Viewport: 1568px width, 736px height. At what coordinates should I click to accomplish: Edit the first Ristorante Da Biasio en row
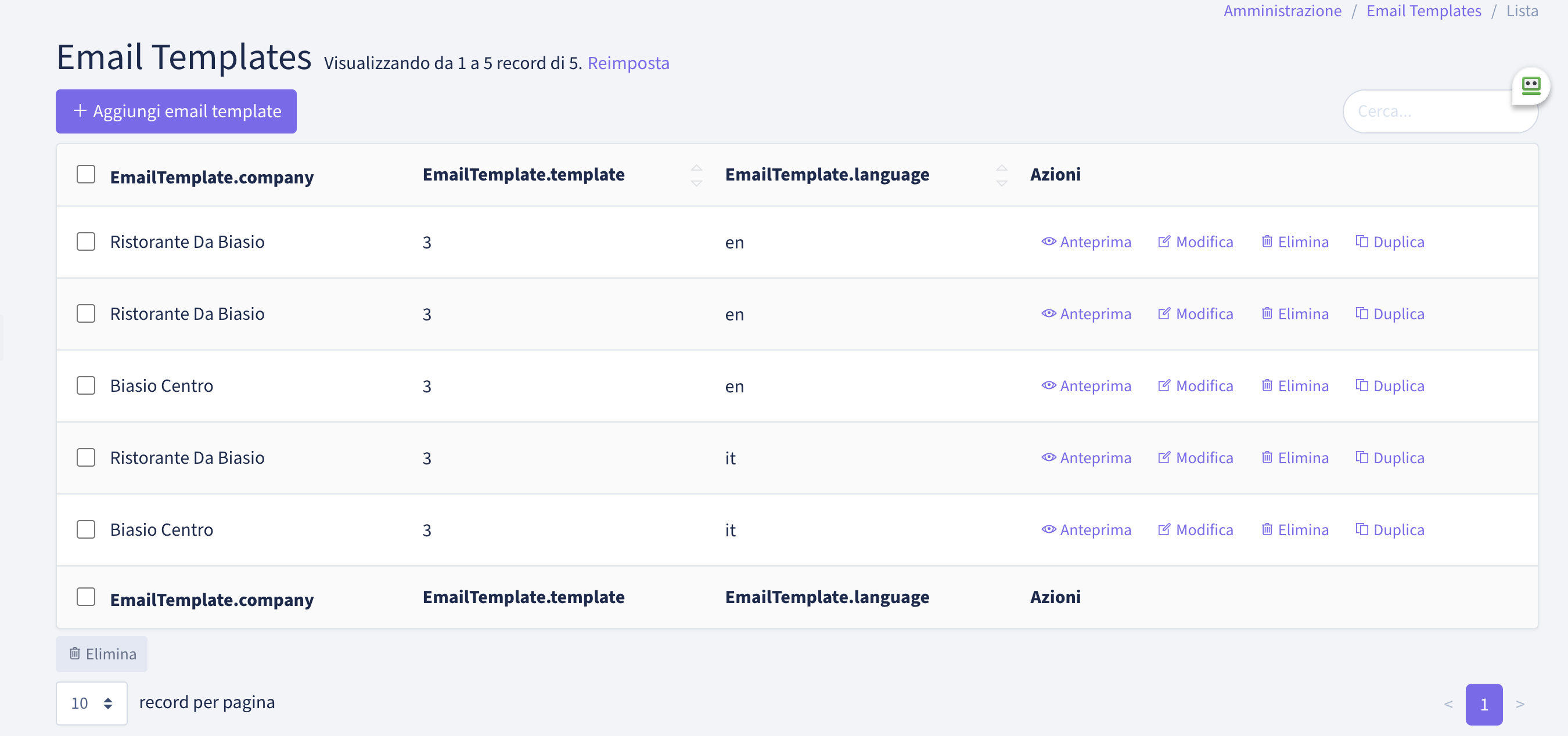[1196, 242]
